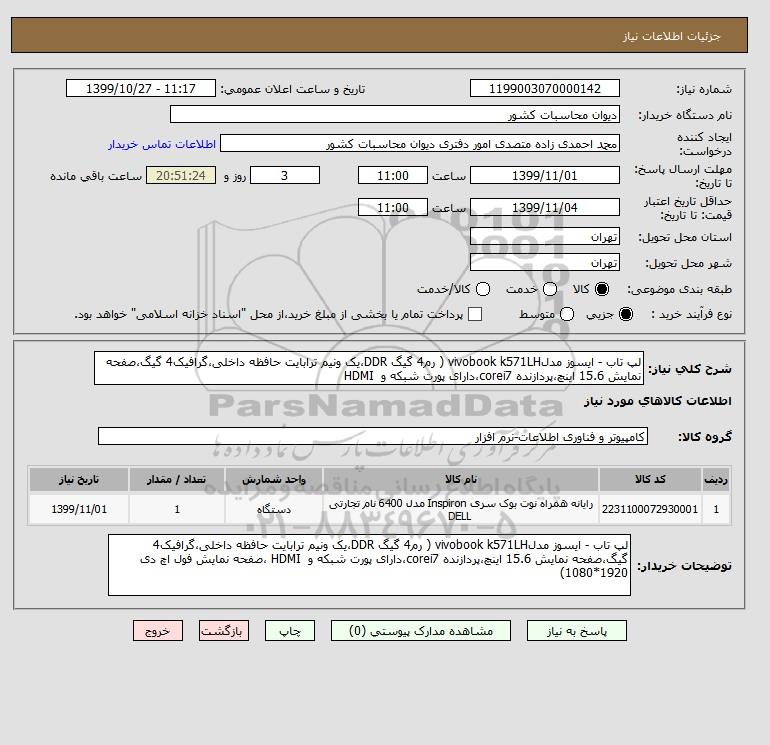The width and height of the screenshot is (770, 745).
Task: Click item code cell 2231100072930001
Action: [x=650, y=509]
